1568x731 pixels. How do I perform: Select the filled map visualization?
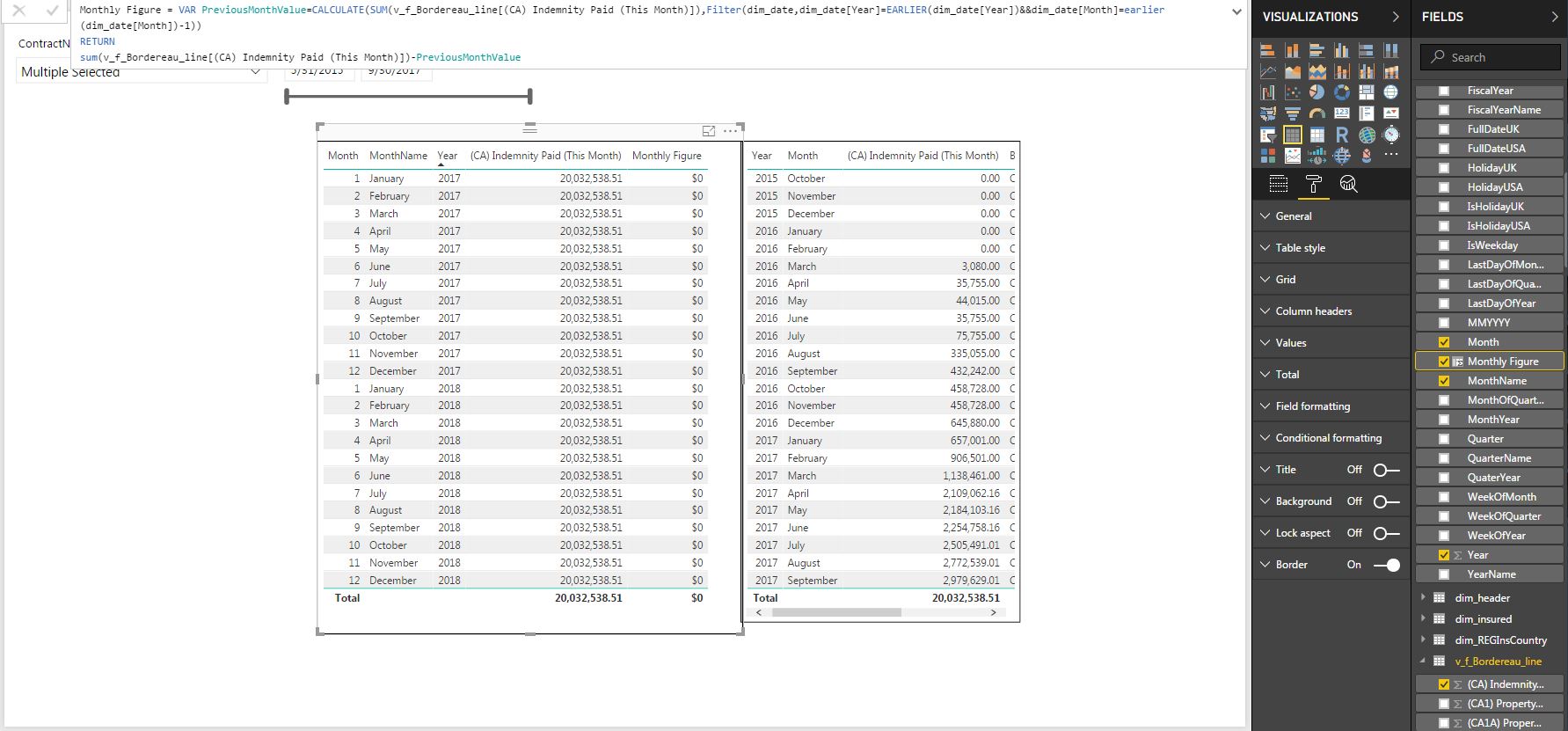click(x=1267, y=113)
